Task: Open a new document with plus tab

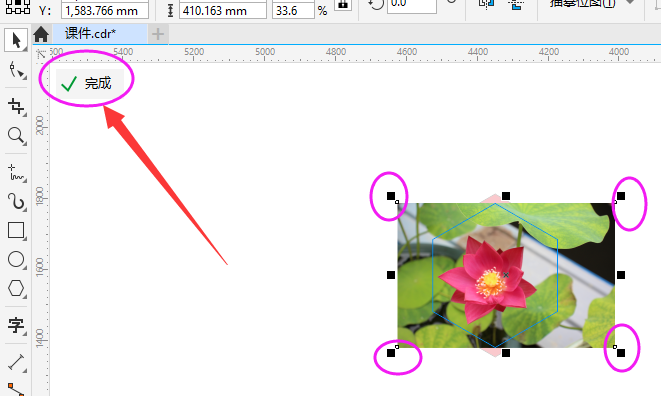Action: 158,34
